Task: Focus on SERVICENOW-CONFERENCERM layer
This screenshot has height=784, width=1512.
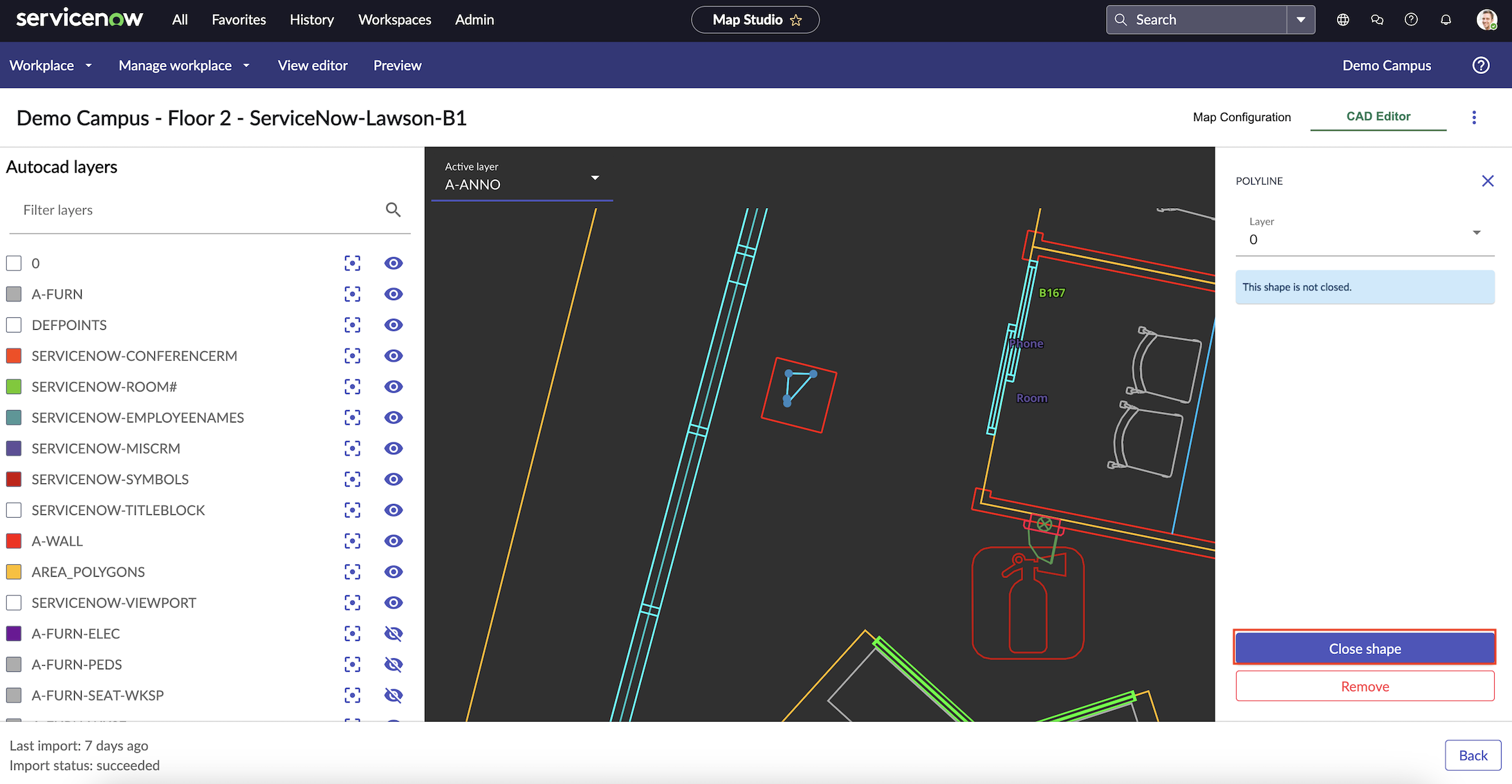Action: (x=352, y=356)
